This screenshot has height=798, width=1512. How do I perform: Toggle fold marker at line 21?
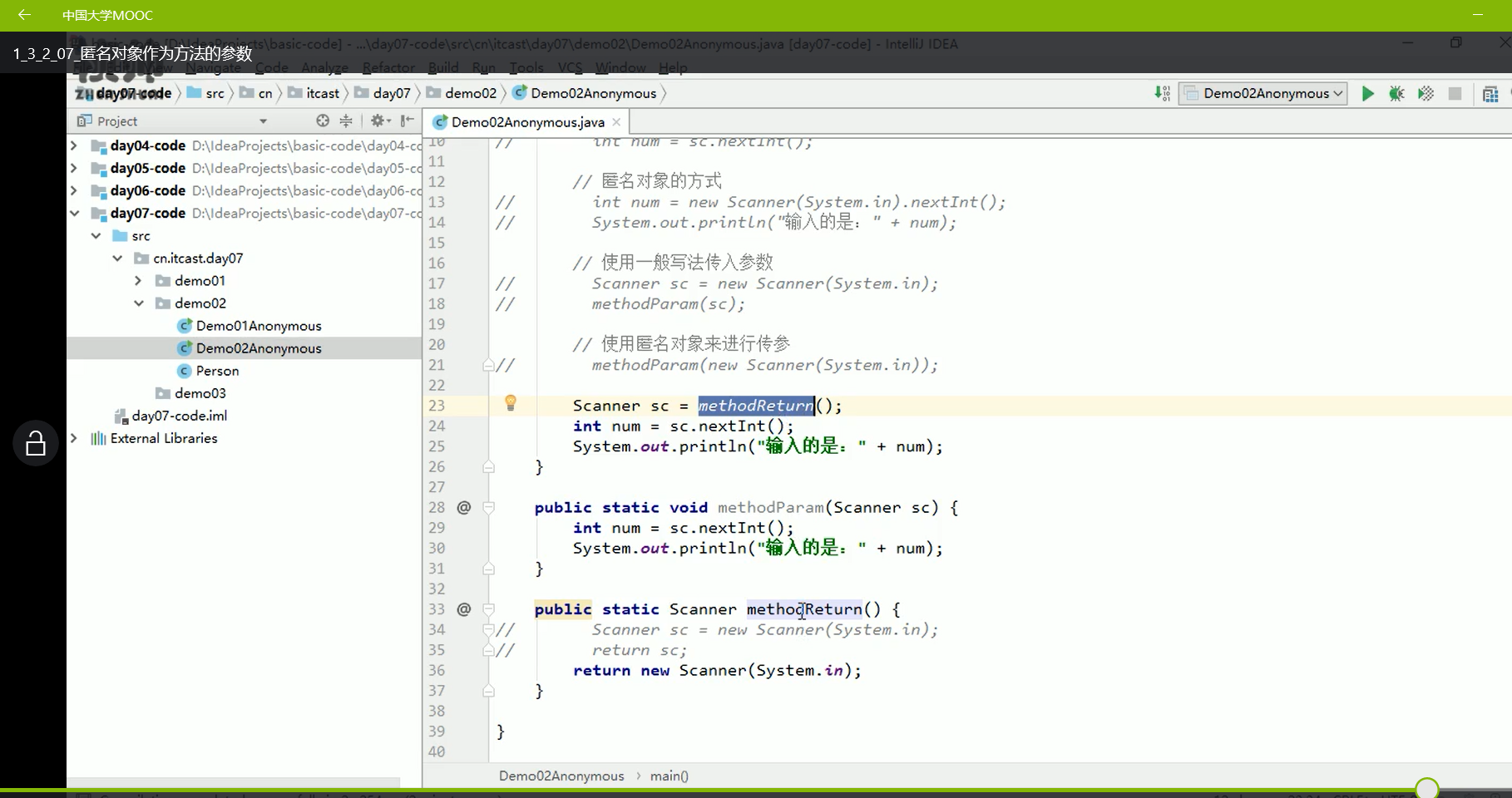(x=489, y=365)
